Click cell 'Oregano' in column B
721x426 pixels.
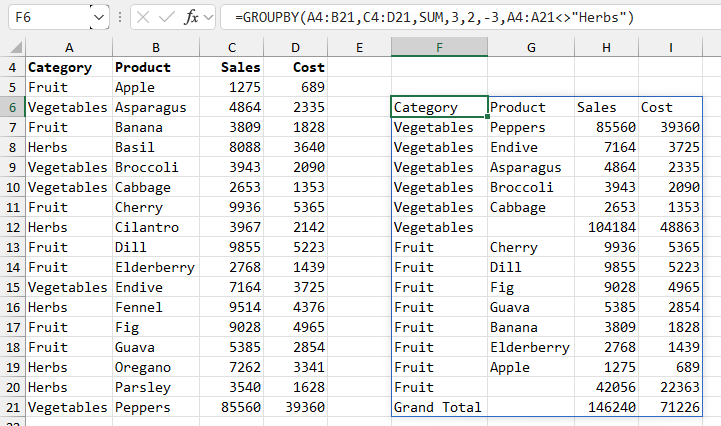tap(156, 368)
